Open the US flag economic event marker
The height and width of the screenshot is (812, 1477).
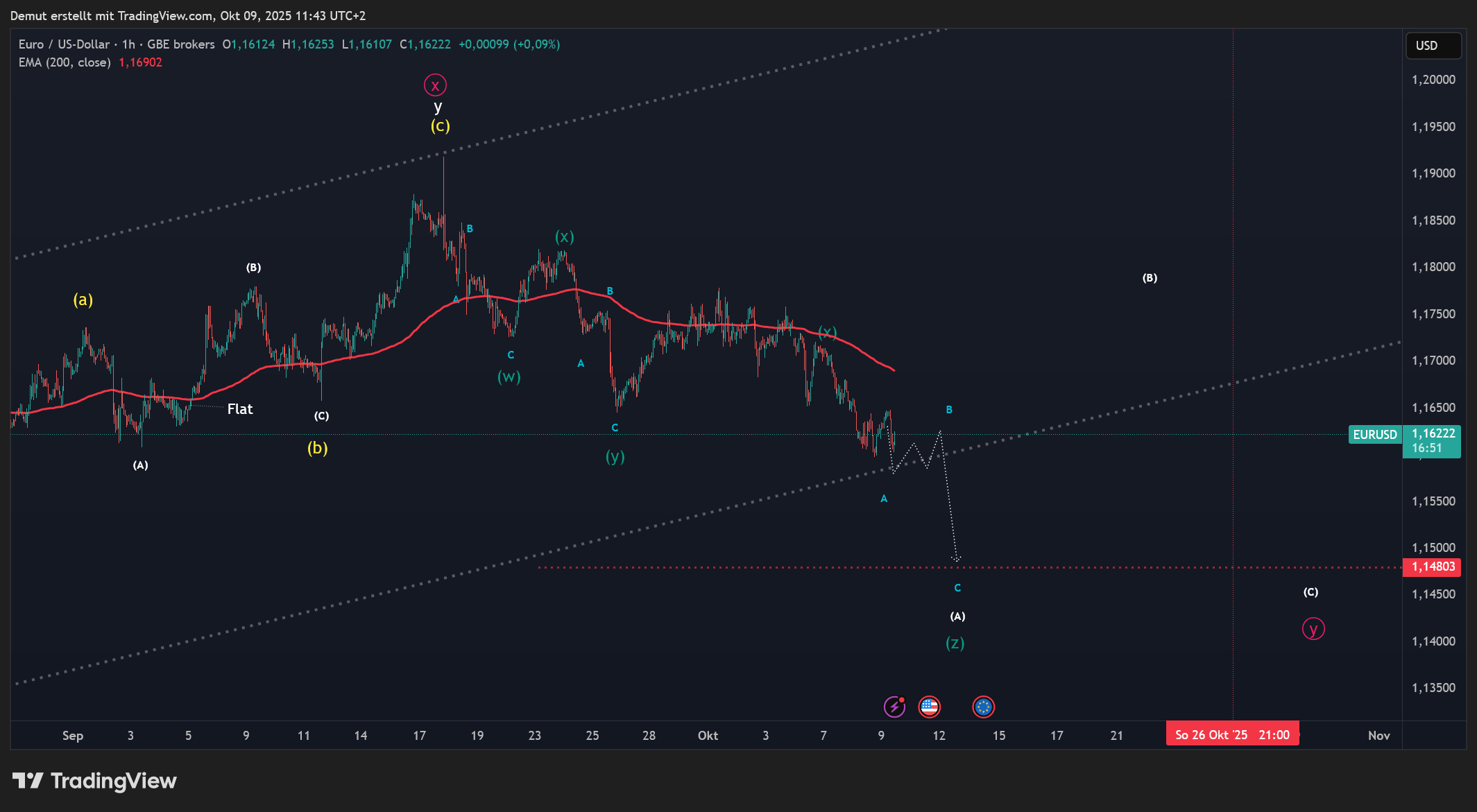(x=929, y=707)
